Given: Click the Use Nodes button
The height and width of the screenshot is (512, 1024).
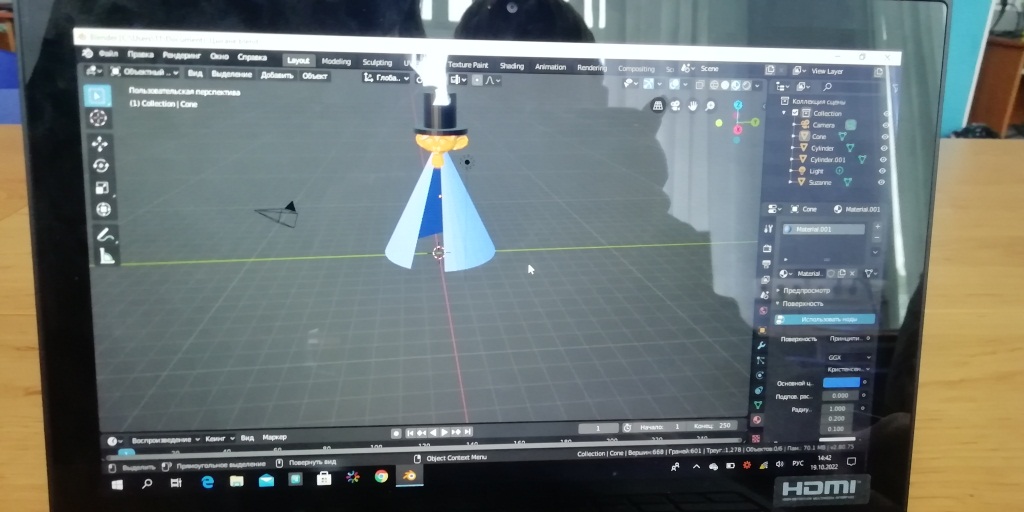Looking at the screenshot, I should (x=825, y=319).
